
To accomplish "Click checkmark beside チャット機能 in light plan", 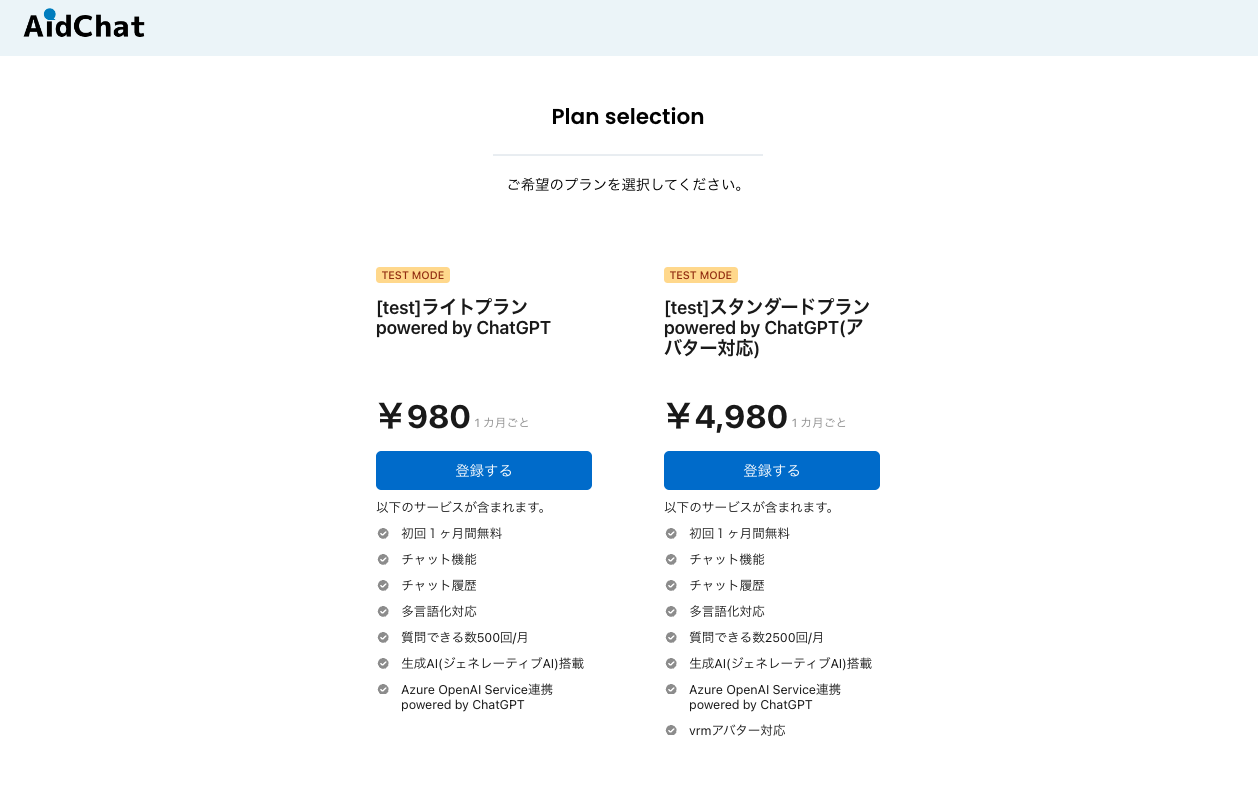I will [x=383, y=559].
